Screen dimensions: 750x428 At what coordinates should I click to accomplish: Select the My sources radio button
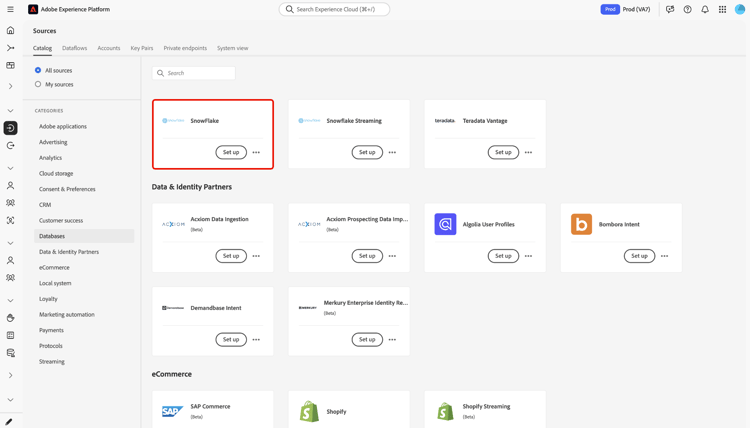[x=38, y=84]
